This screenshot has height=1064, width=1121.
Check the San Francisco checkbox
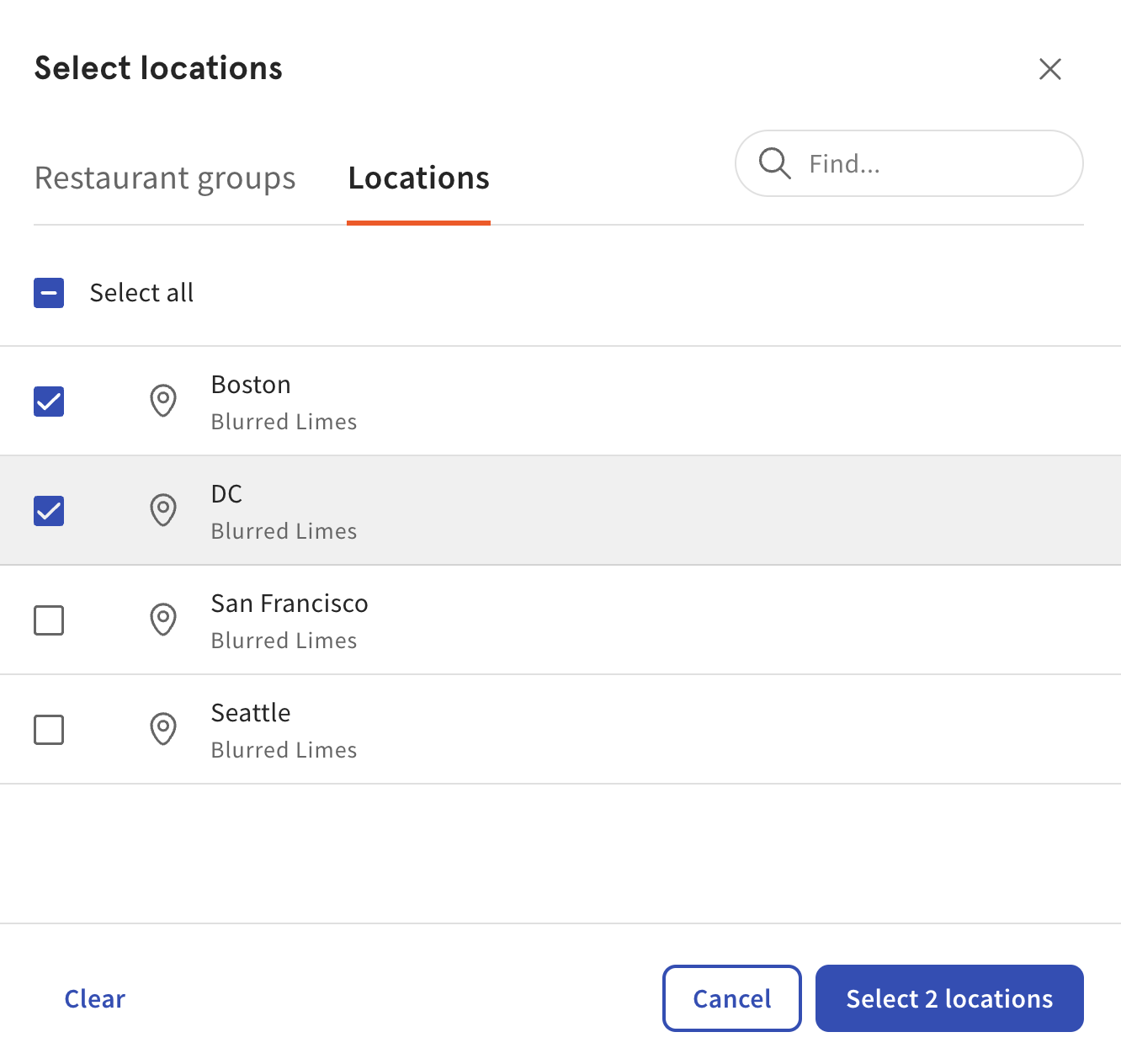49,620
